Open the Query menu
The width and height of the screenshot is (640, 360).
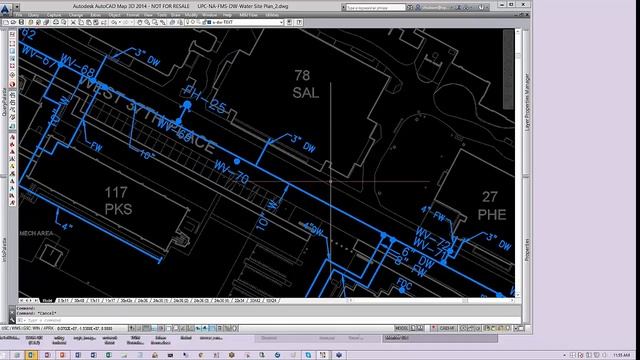pyautogui.click(x=33, y=15)
